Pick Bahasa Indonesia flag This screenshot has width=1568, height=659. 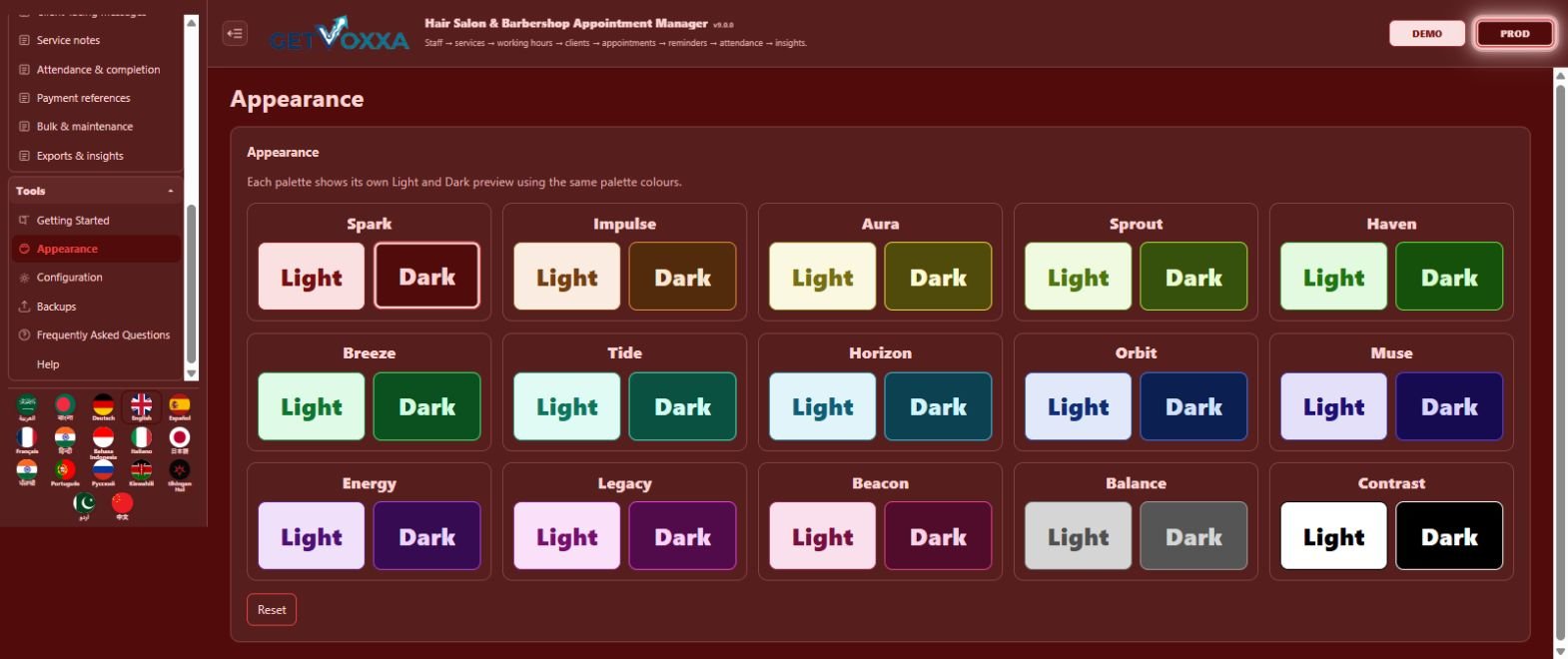coord(103,441)
